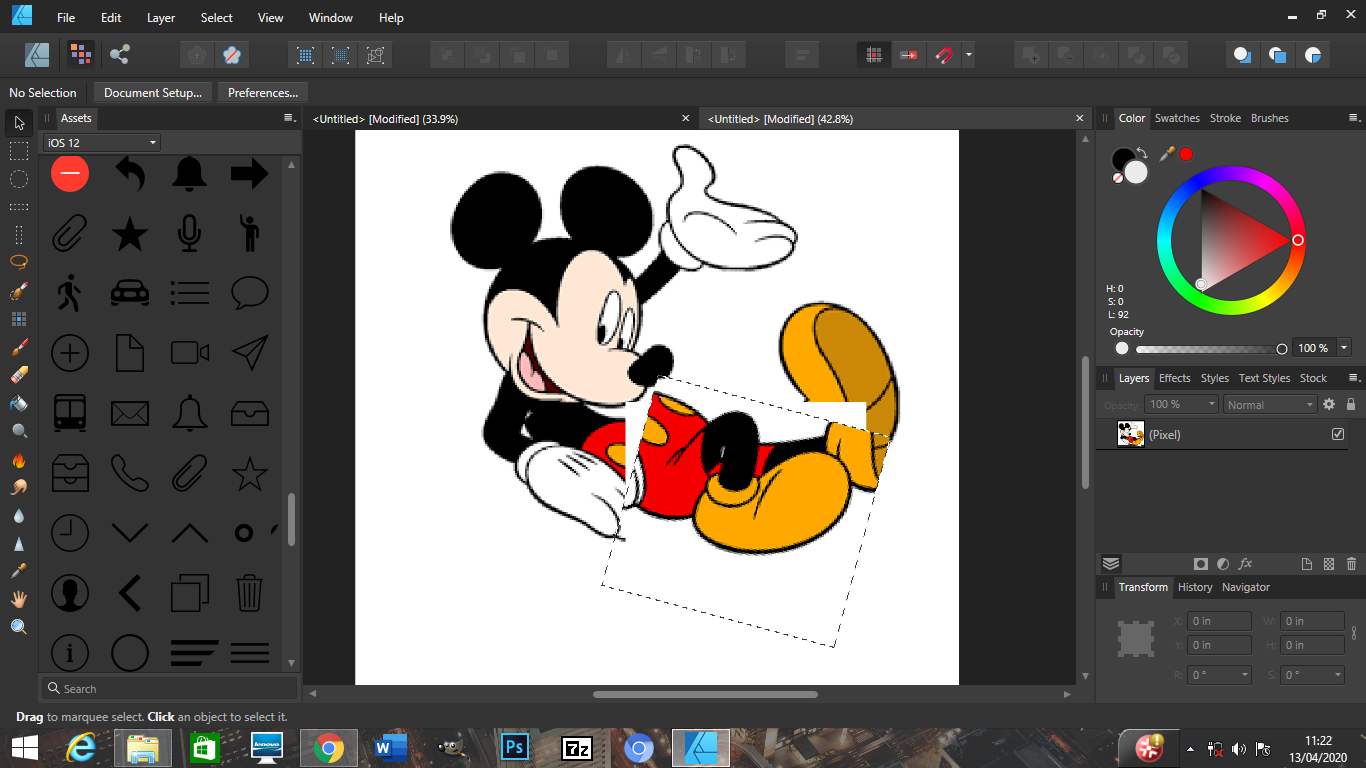Pick the Pixel tool grid icon
Viewport: 1366px width, 768px height.
tap(19, 319)
